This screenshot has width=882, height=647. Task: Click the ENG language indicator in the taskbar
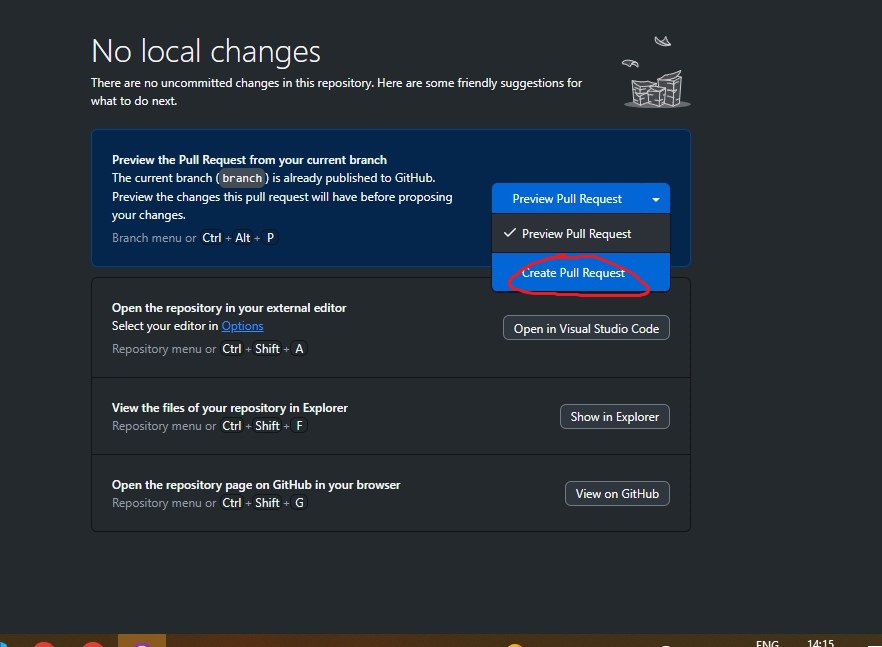[767, 642]
